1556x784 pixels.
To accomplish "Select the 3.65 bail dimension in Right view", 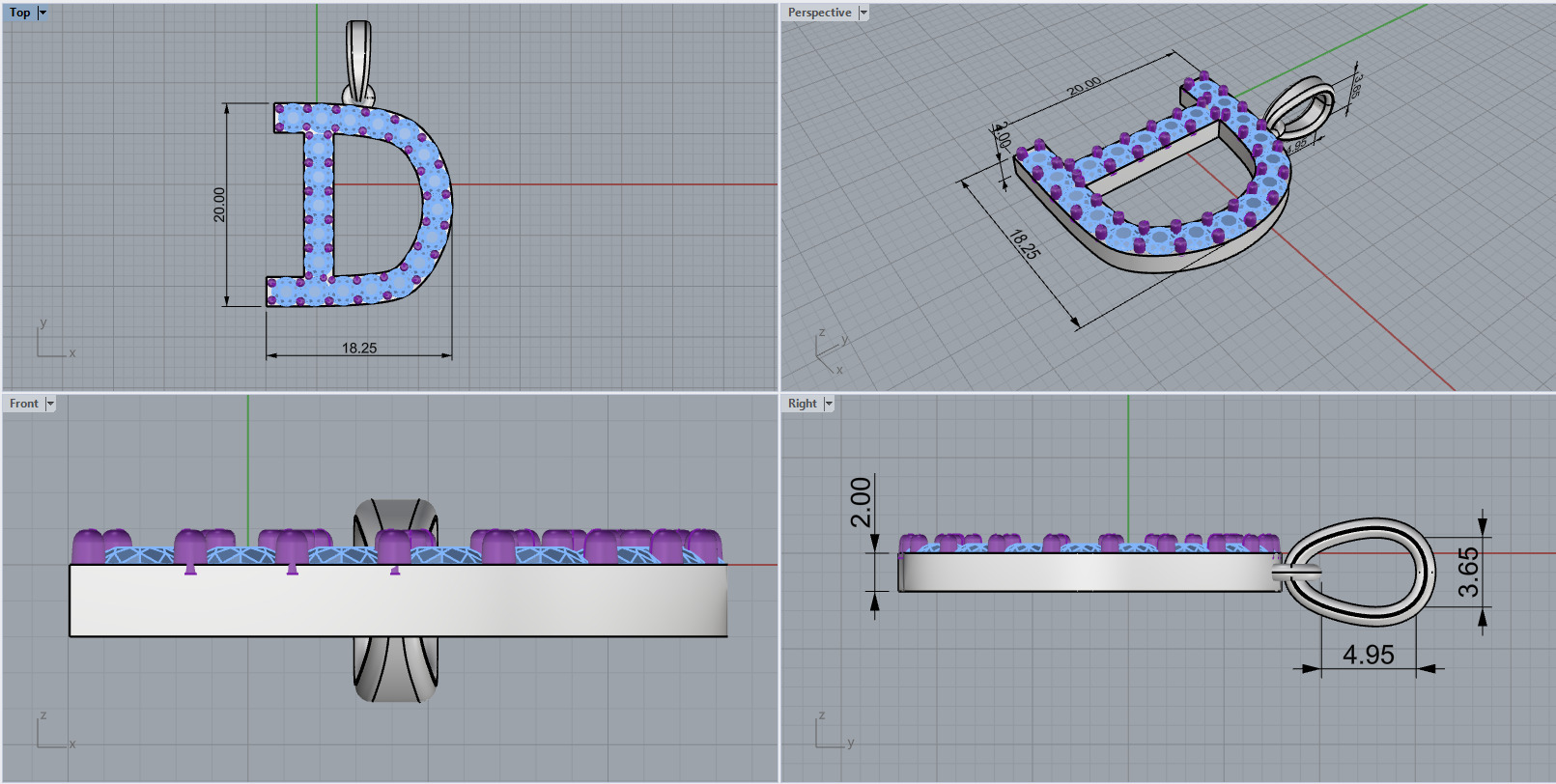I will [1468, 572].
